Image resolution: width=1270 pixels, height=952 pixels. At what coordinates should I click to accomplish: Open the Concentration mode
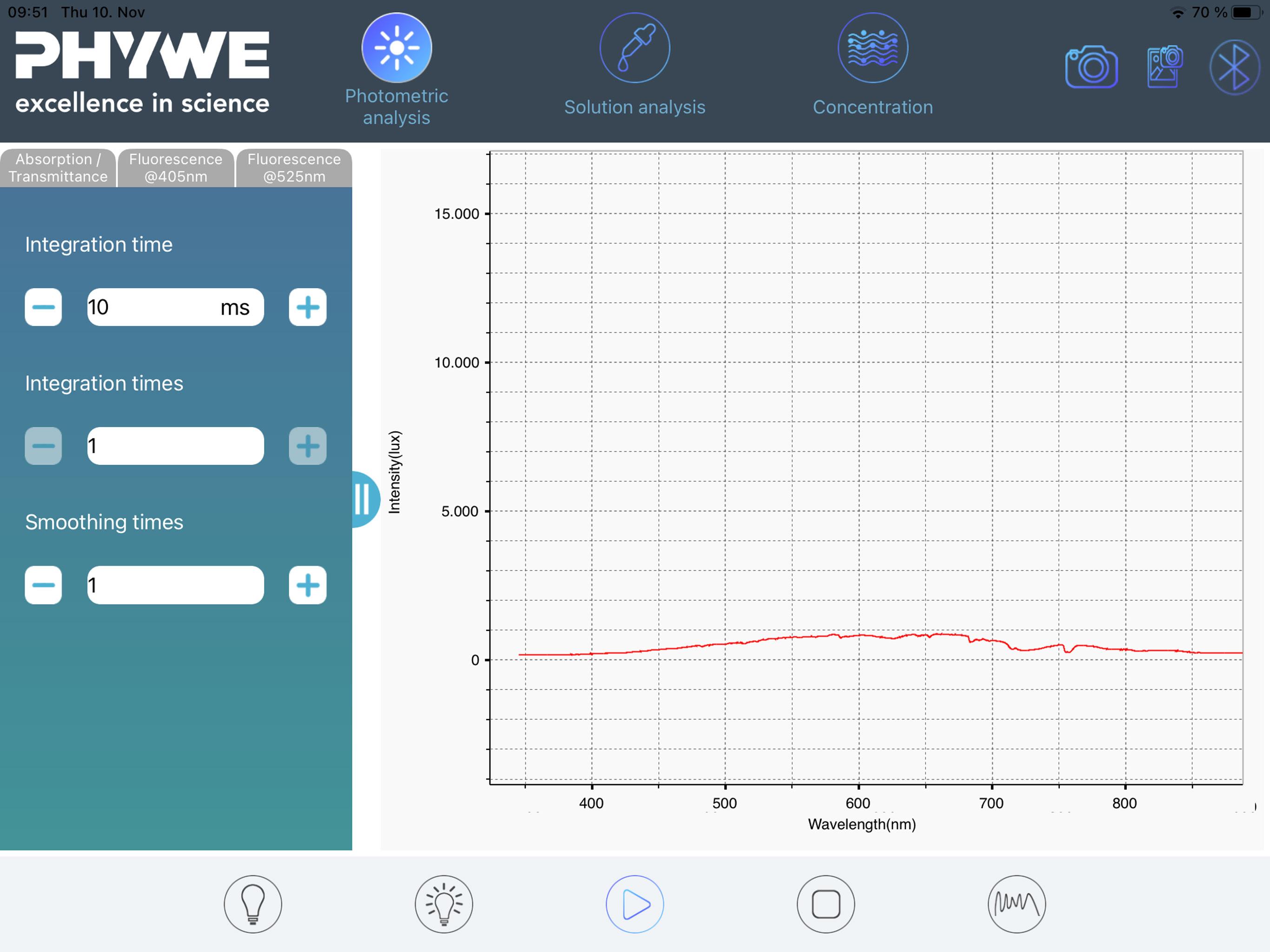pos(872,48)
